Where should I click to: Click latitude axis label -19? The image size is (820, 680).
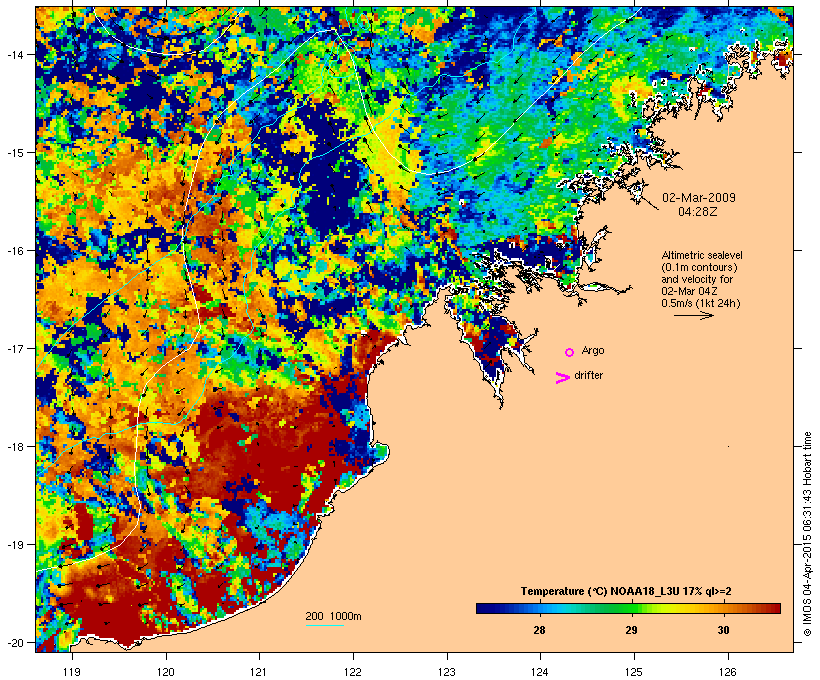click(x=14, y=545)
